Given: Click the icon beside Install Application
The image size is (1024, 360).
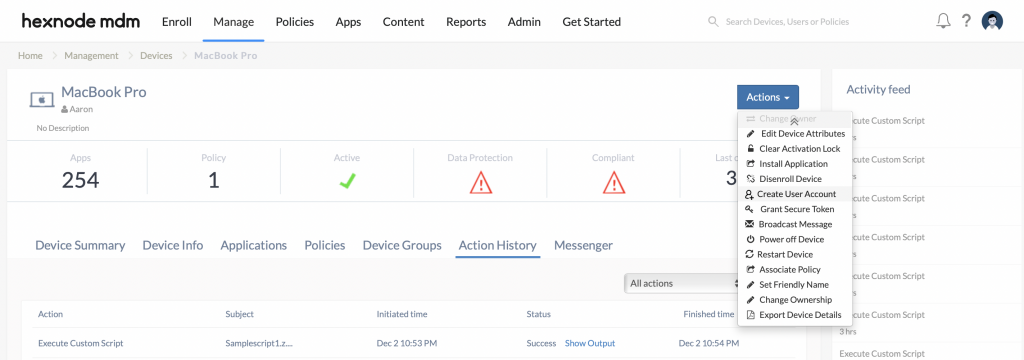Looking at the screenshot, I should [750, 164].
